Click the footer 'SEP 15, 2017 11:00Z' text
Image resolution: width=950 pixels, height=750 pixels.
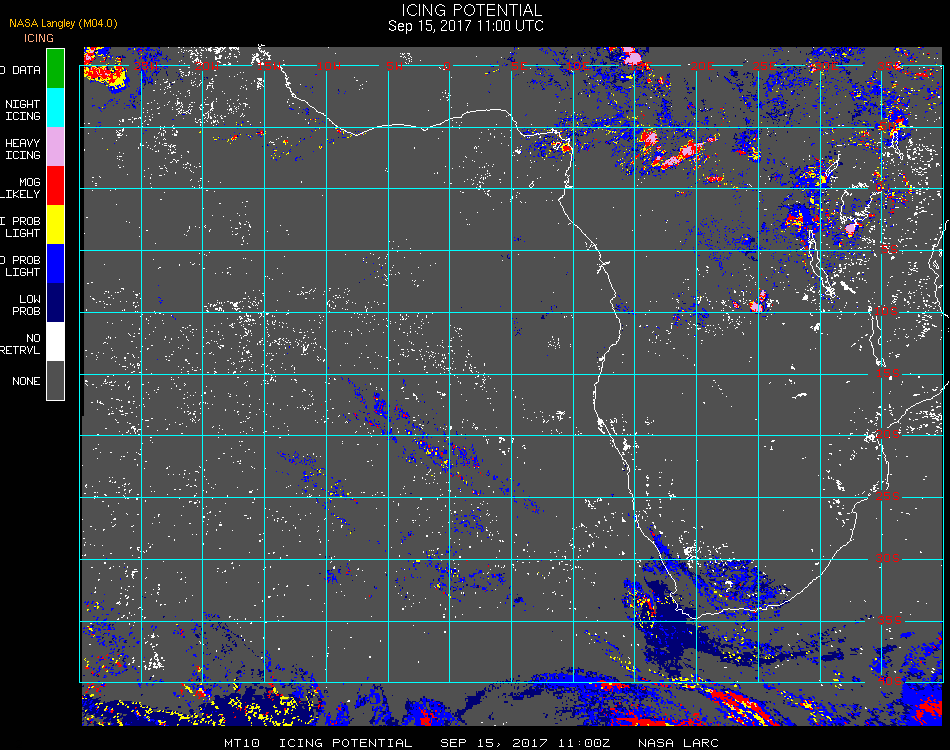(525, 743)
